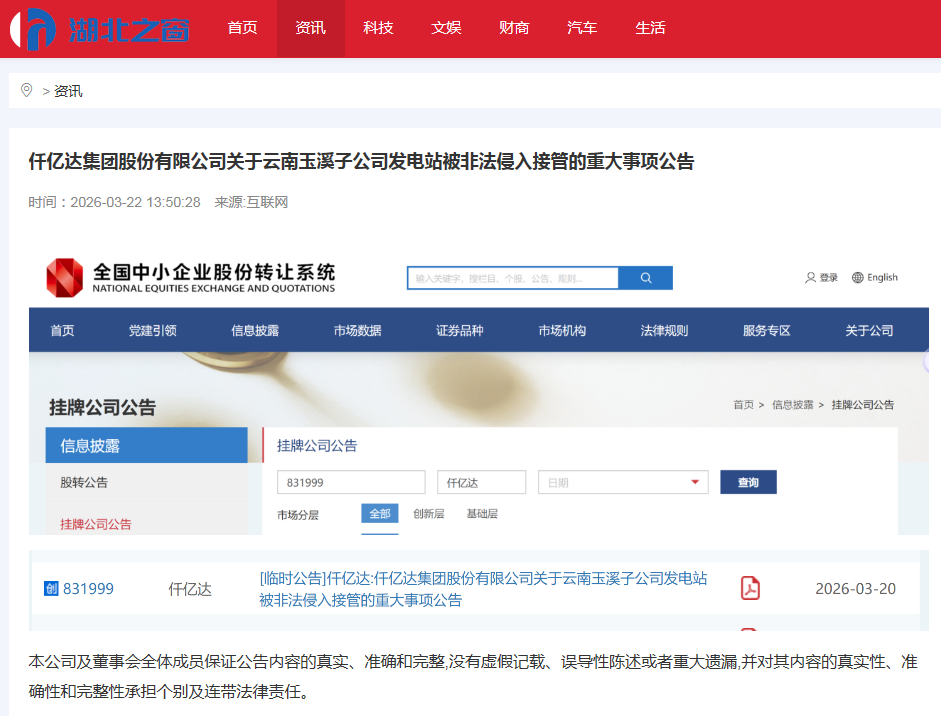Go to 首页 in the red top navigation
The height and width of the screenshot is (716, 941).
coord(242,28)
